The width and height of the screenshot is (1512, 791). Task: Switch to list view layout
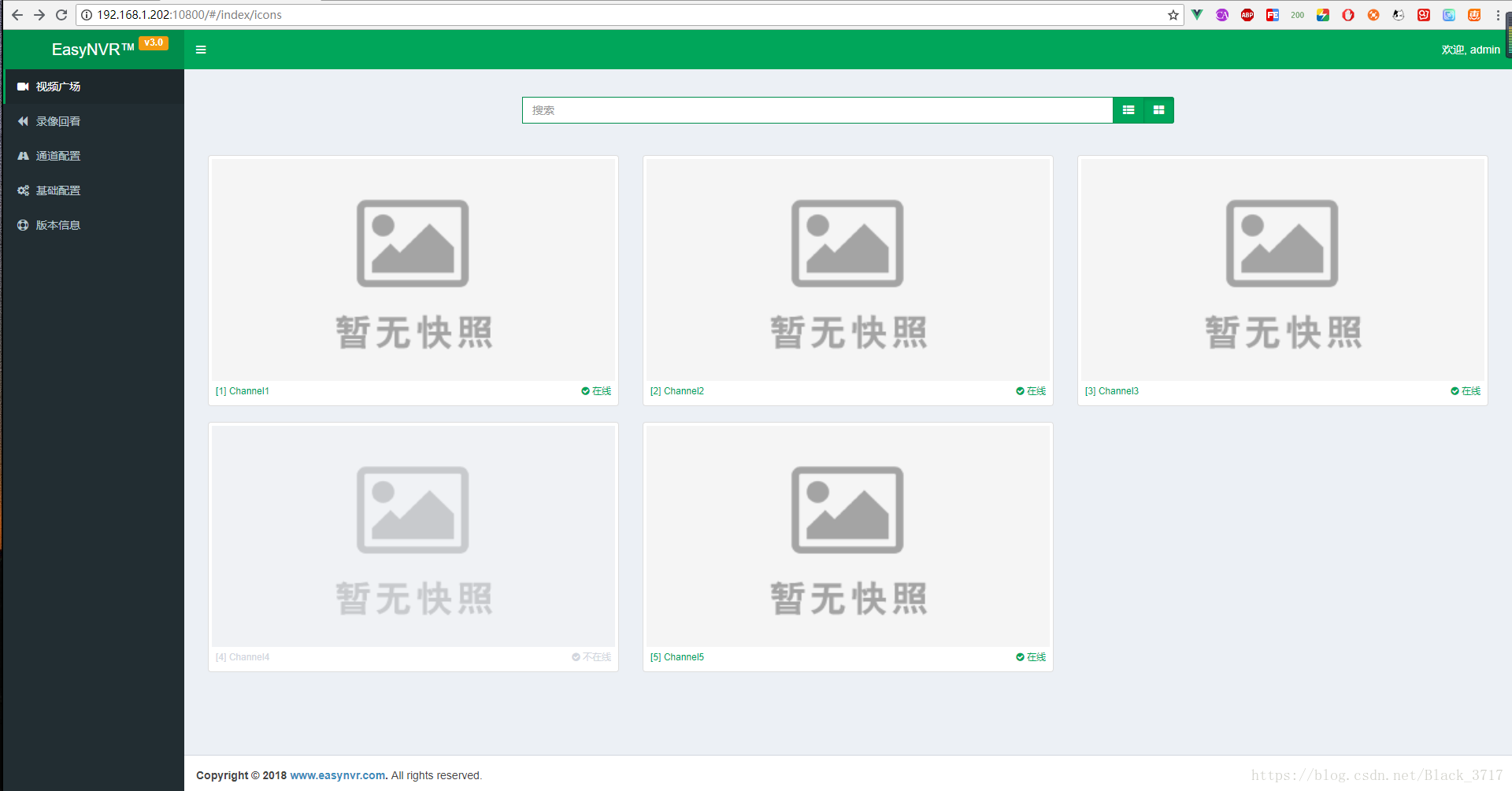(1128, 110)
